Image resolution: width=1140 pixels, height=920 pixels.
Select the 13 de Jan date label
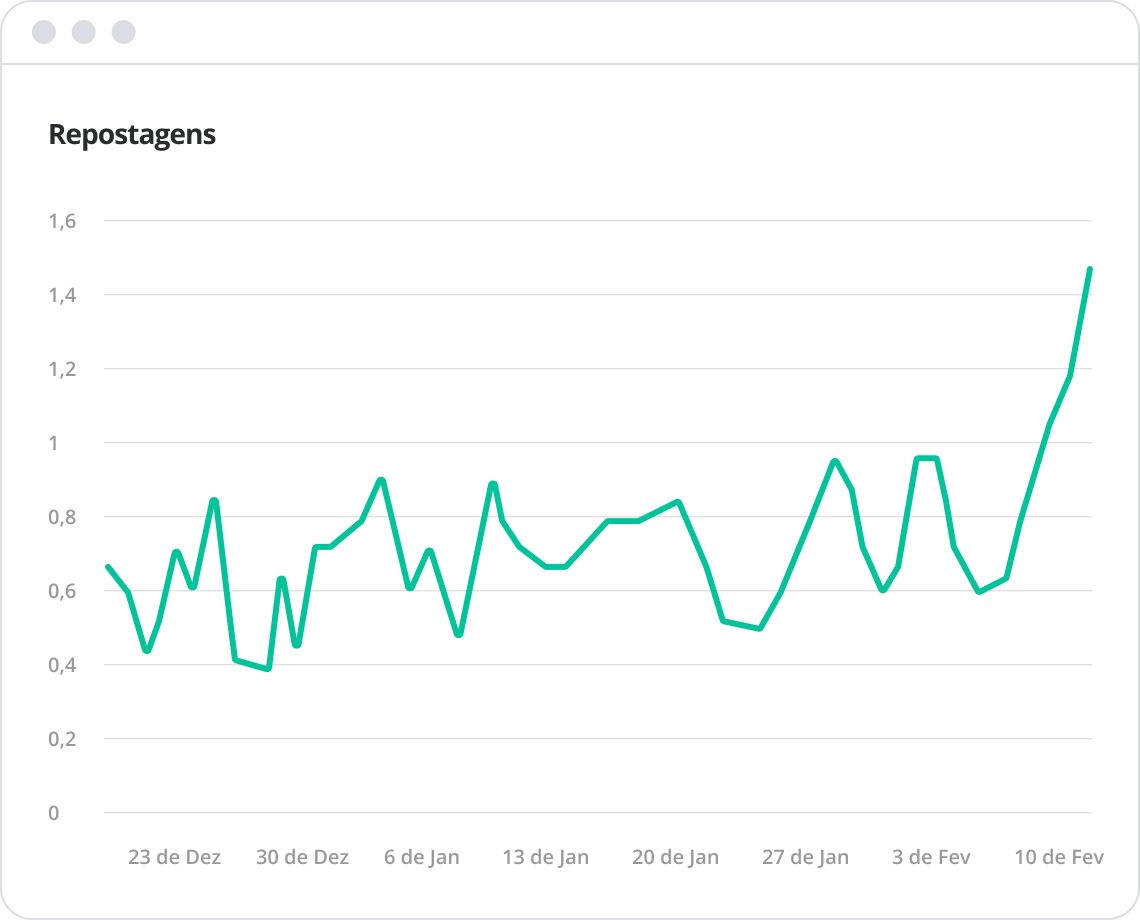click(545, 857)
